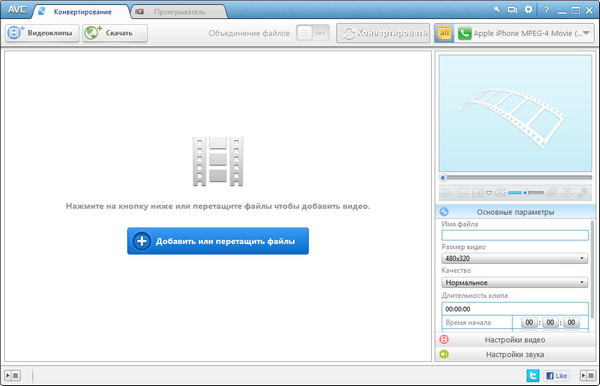
Task: Click the parameters panel vertical scrollbar
Action: coord(593,270)
